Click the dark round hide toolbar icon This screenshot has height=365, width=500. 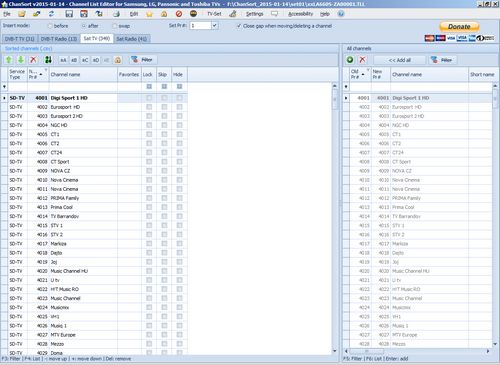193,14
